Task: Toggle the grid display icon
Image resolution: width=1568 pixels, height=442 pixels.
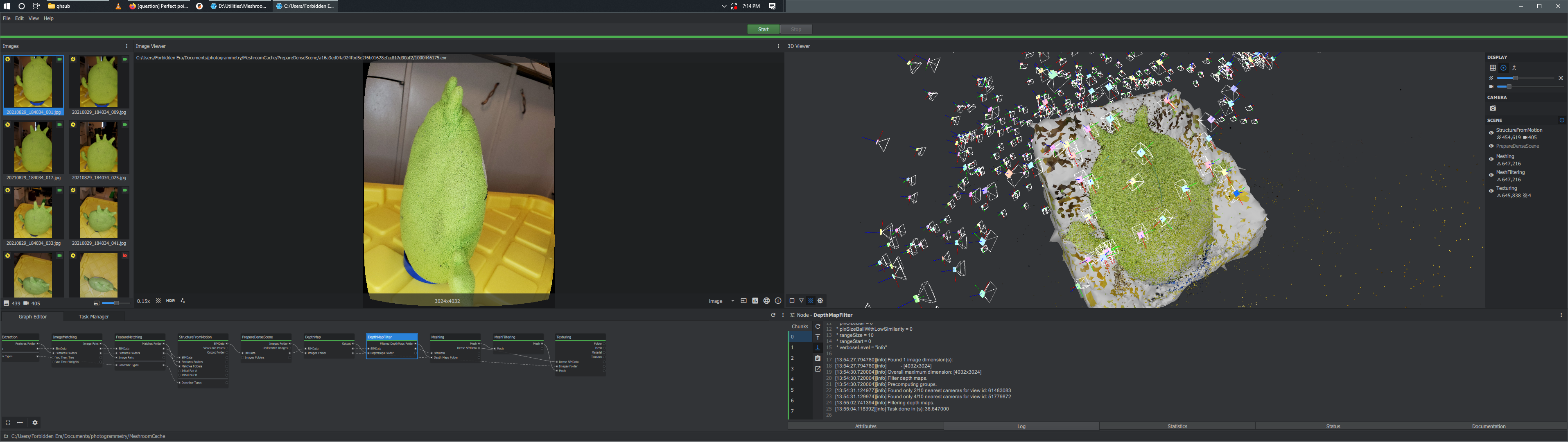Action: click(1493, 68)
